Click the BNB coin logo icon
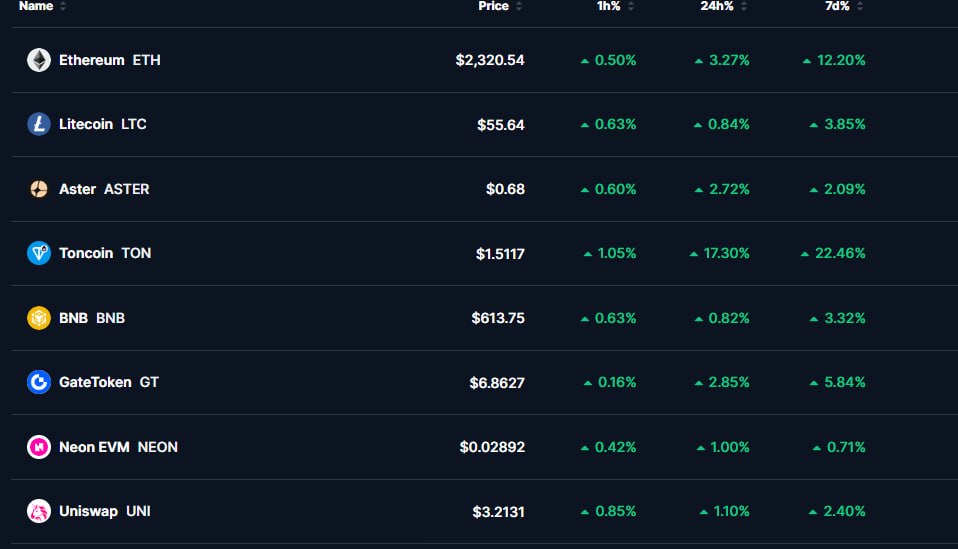Screen dimensions: 958x549 pos(39,318)
